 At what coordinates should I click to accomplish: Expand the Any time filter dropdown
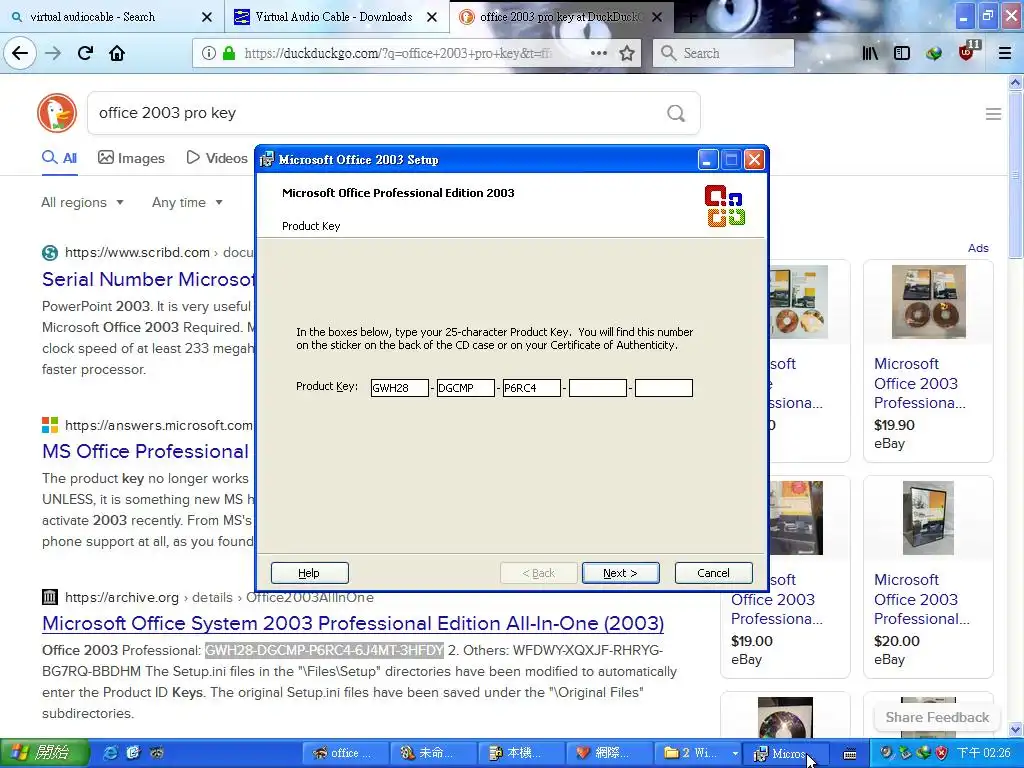click(187, 202)
